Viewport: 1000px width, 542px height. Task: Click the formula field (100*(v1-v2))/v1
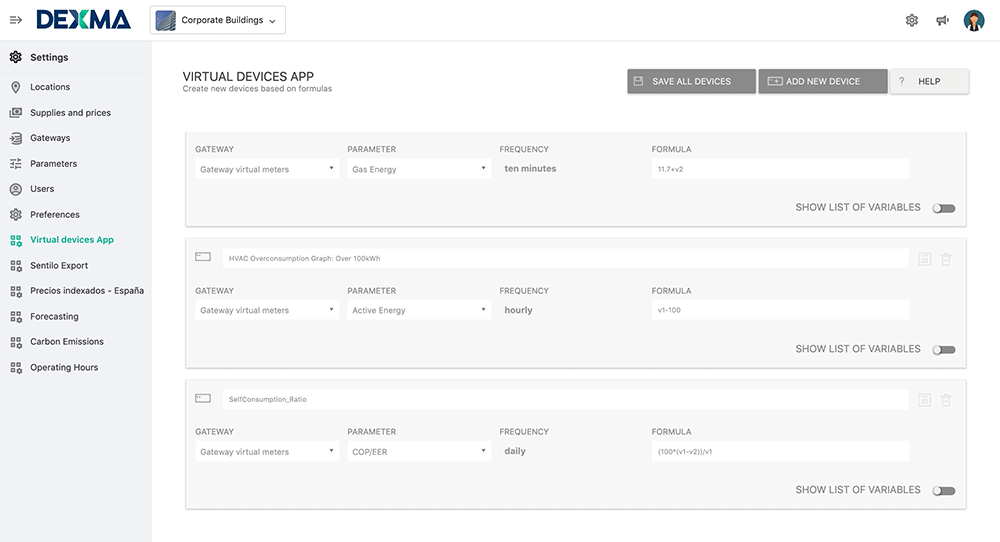pyautogui.click(x=780, y=451)
